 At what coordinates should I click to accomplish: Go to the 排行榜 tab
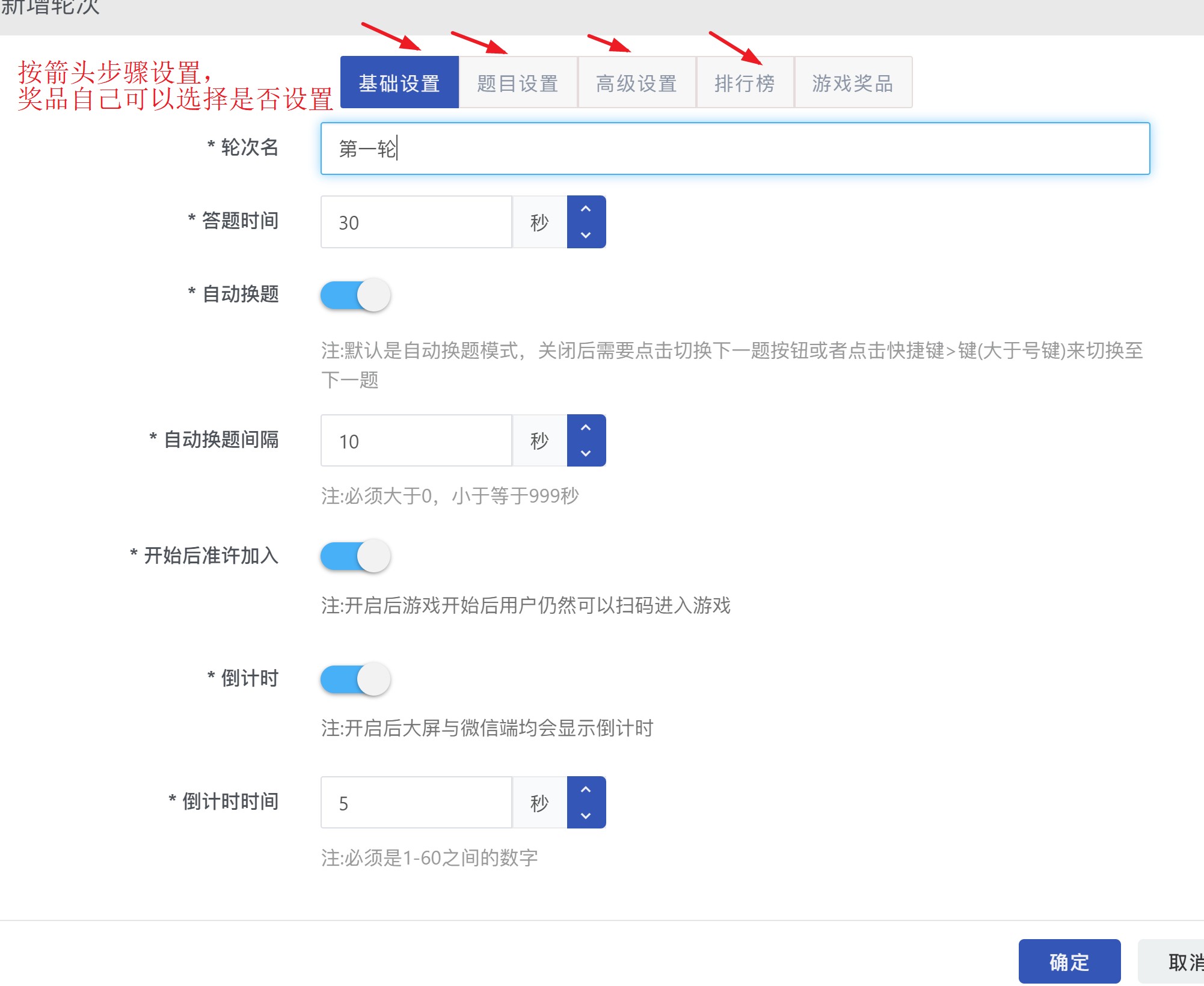pos(745,83)
